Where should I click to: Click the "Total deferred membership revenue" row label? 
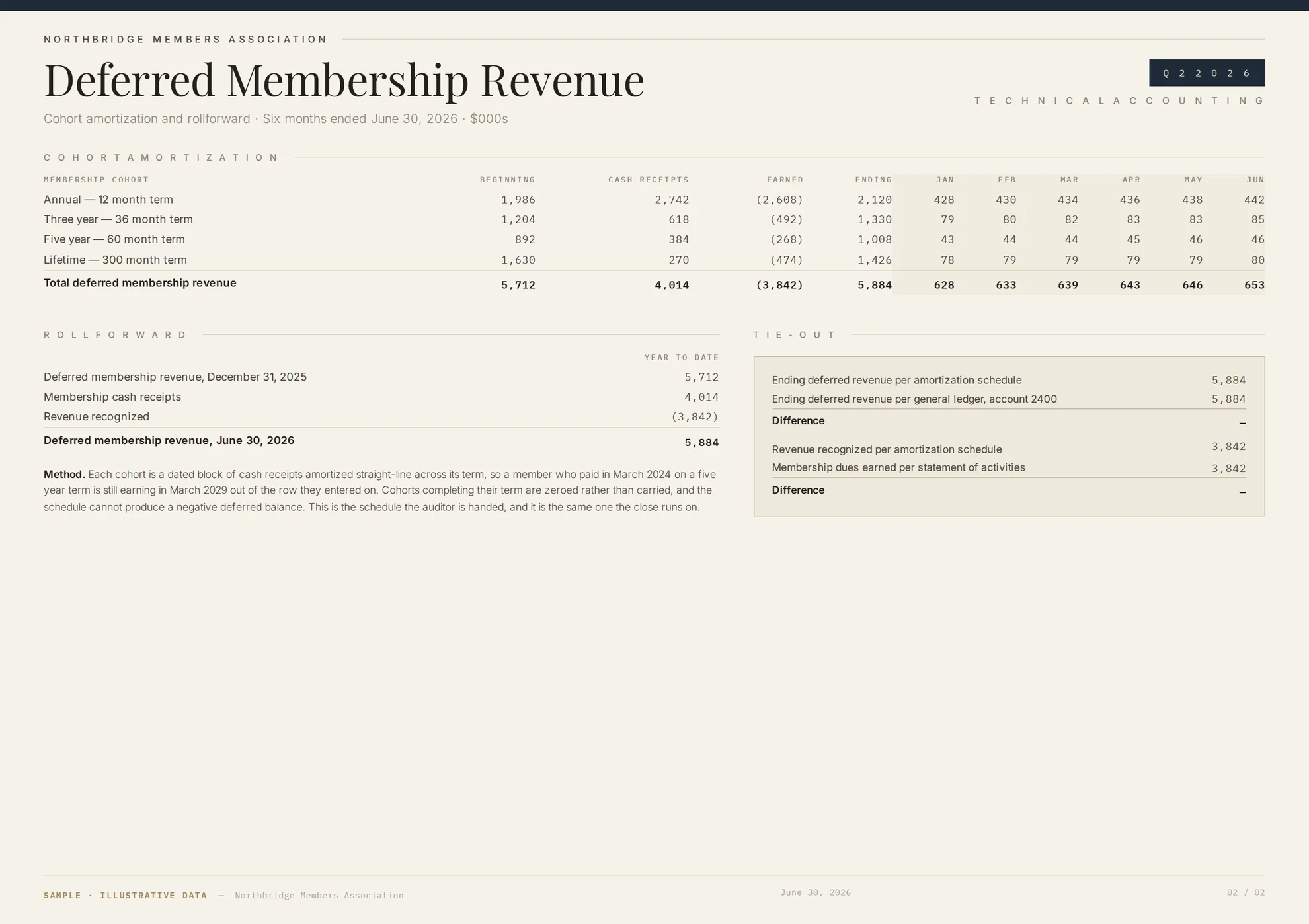(x=140, y=283)
